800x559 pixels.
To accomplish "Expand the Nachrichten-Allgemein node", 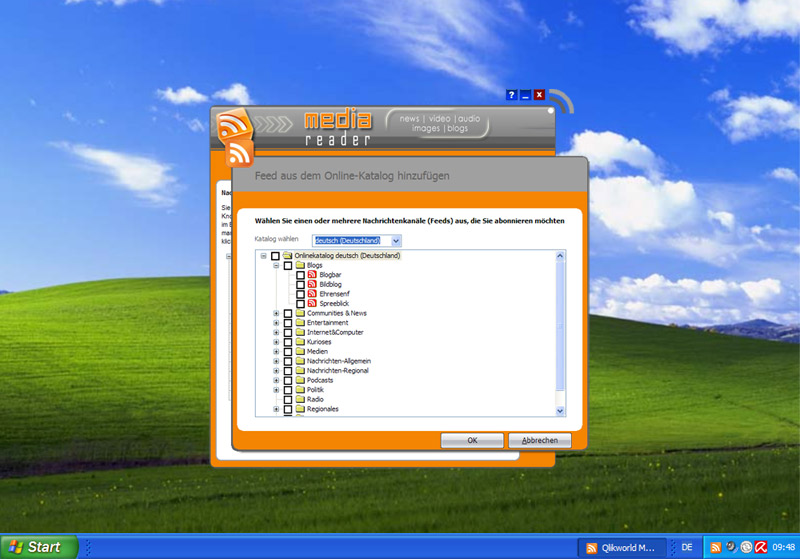I will coord(276,361).
